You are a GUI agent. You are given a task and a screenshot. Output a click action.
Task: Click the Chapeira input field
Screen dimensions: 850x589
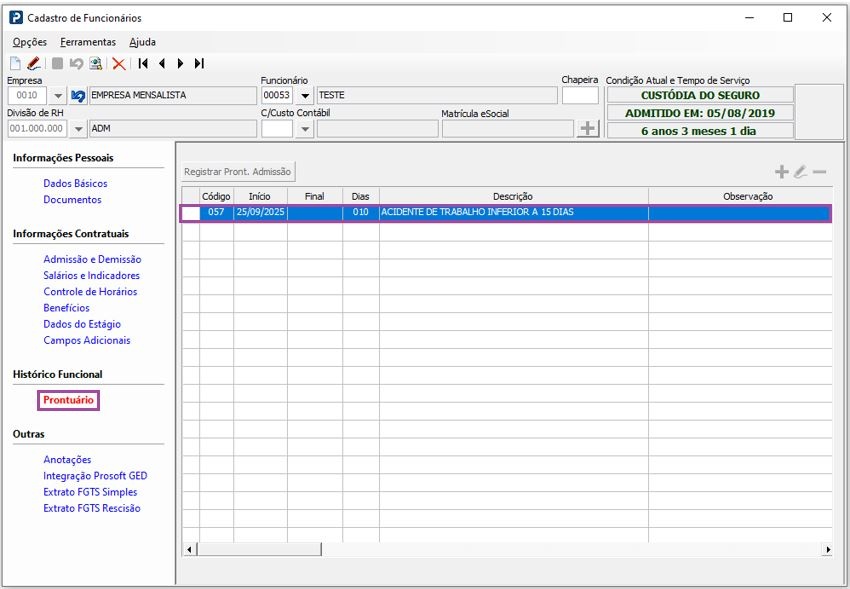coord(580,96)
